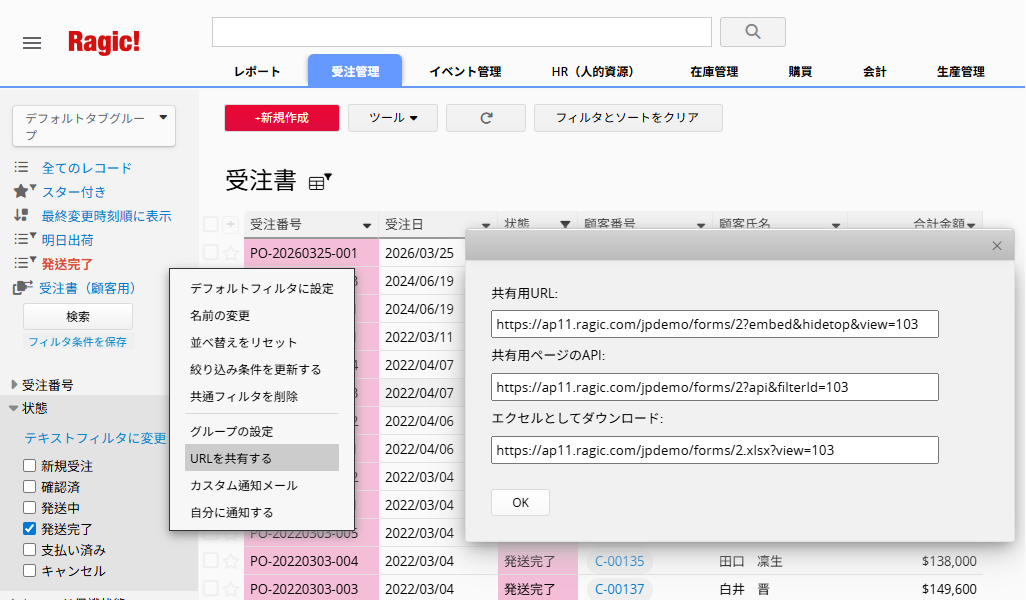The image size is (1026, 600).
Task: Open the listing view mode icon beside 受注書
Action: click(x=320, y=182)
